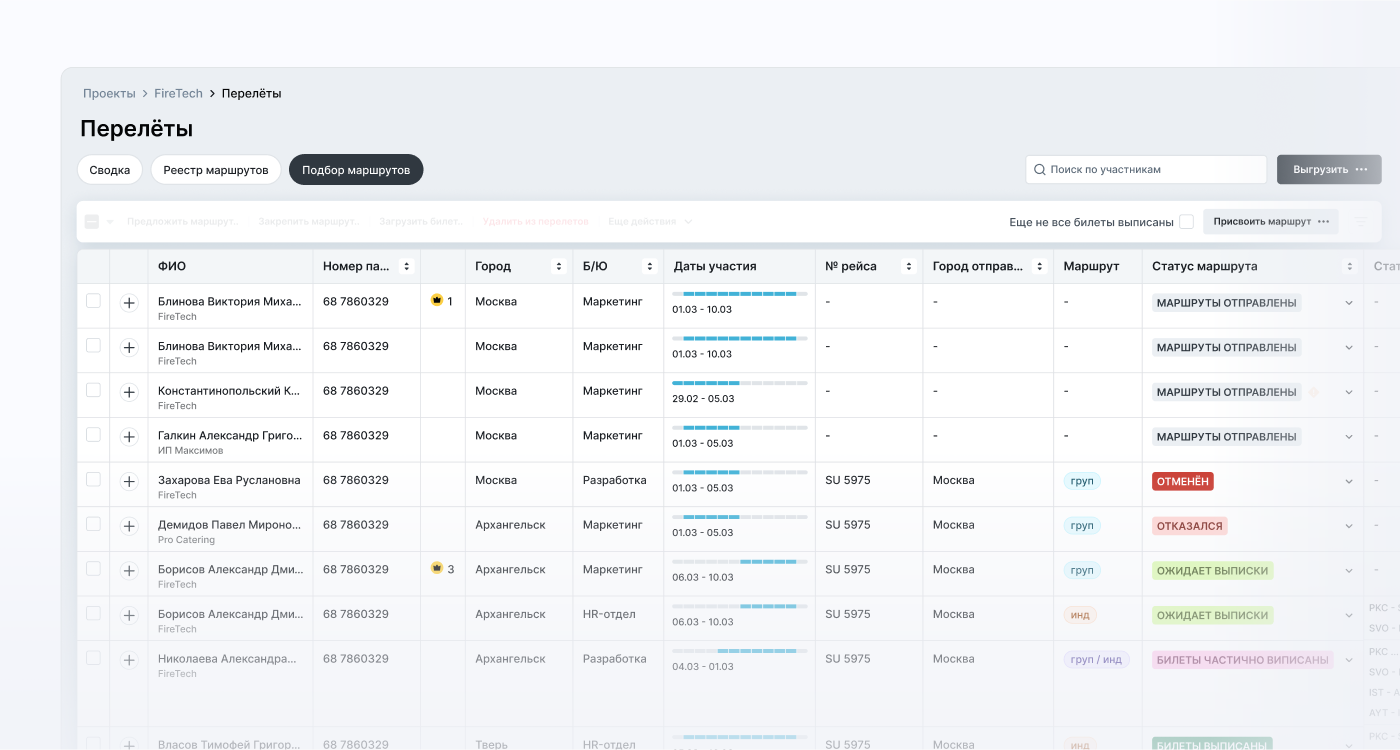Viewport: 1400px width, 750px height.
Task: Open the 'Еще действия' dropdown
Action: coord(650,221)
